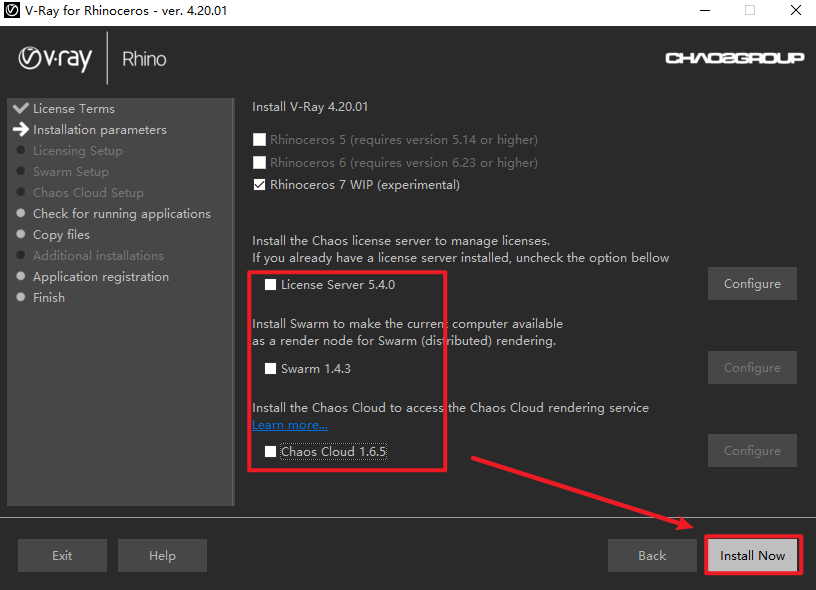Enable License Server 5.4.0 installation

coord(269,284)
